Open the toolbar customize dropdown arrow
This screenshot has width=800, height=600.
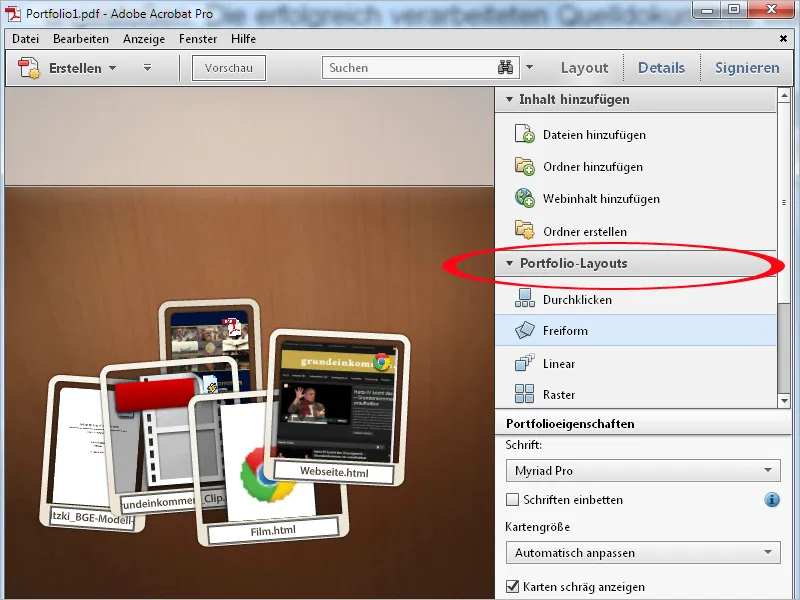point(147,67)
